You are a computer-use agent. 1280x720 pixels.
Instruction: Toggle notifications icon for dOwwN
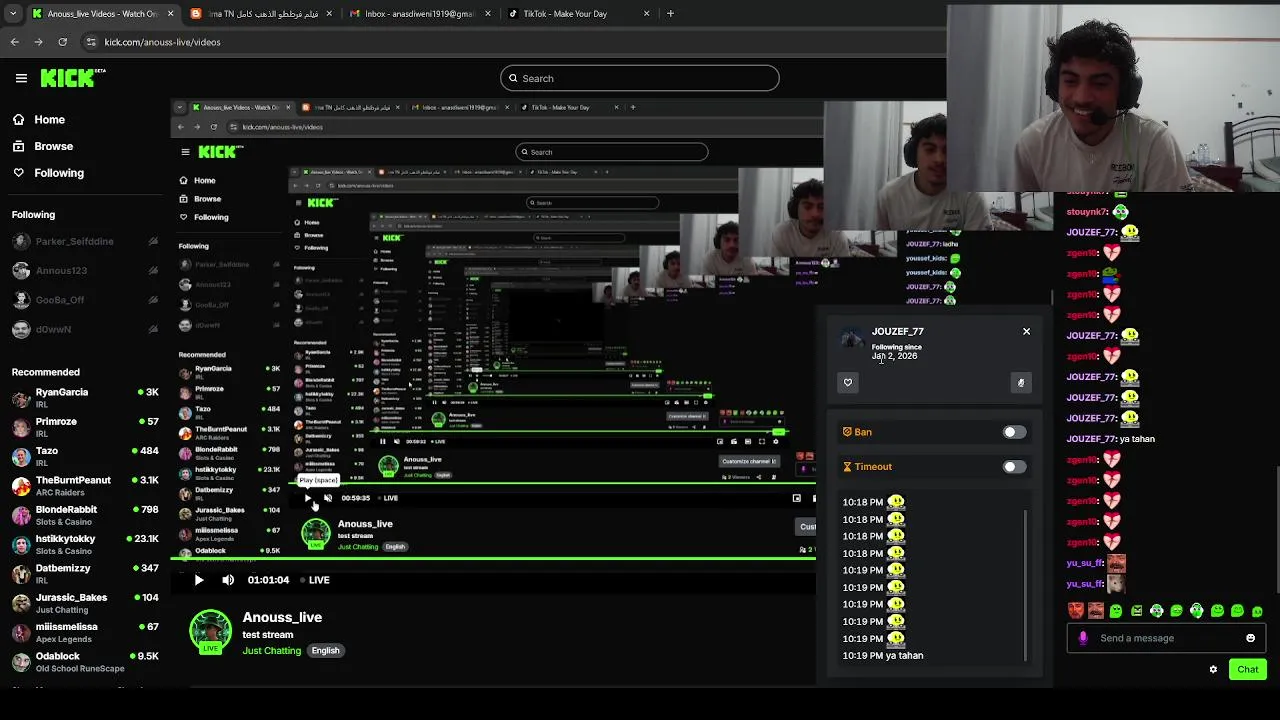coord(153,329)
